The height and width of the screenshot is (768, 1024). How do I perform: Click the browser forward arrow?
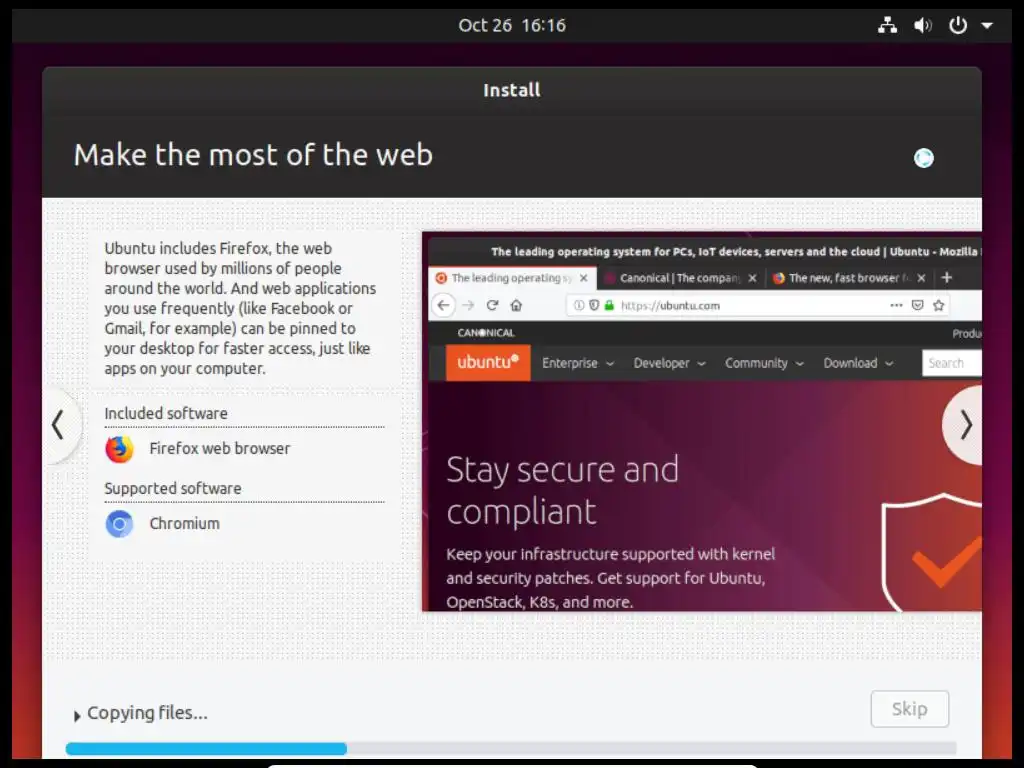tap(468, 305)
